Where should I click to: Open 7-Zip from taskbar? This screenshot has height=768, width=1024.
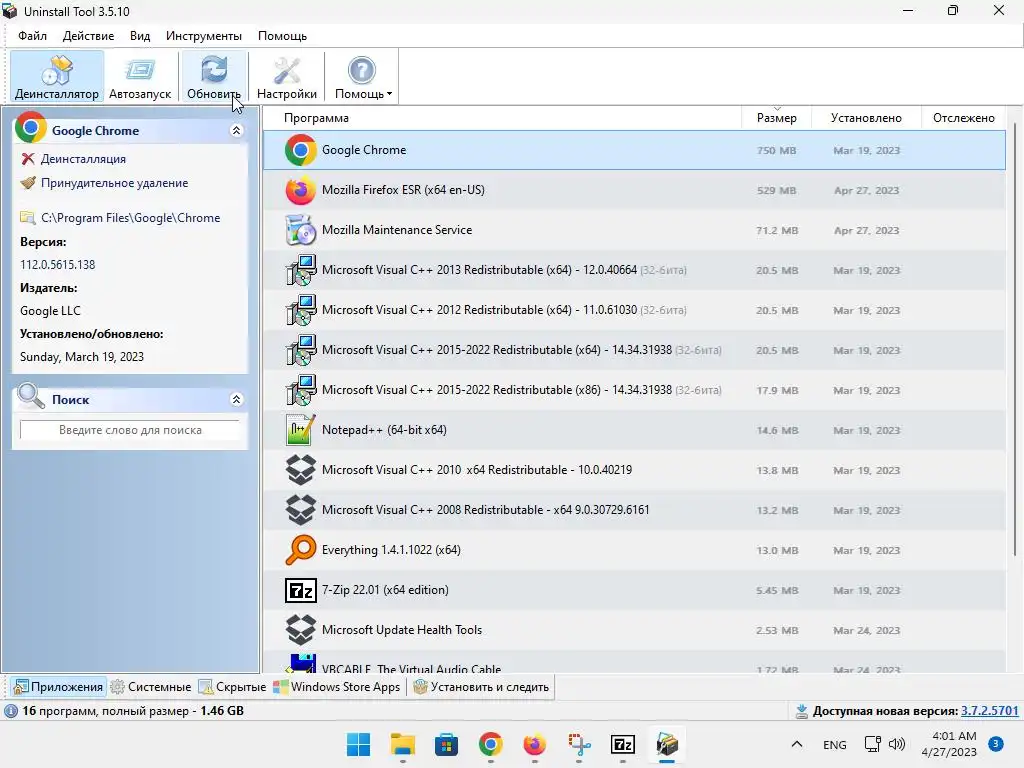pyautogui.click(x=622, y=744)
